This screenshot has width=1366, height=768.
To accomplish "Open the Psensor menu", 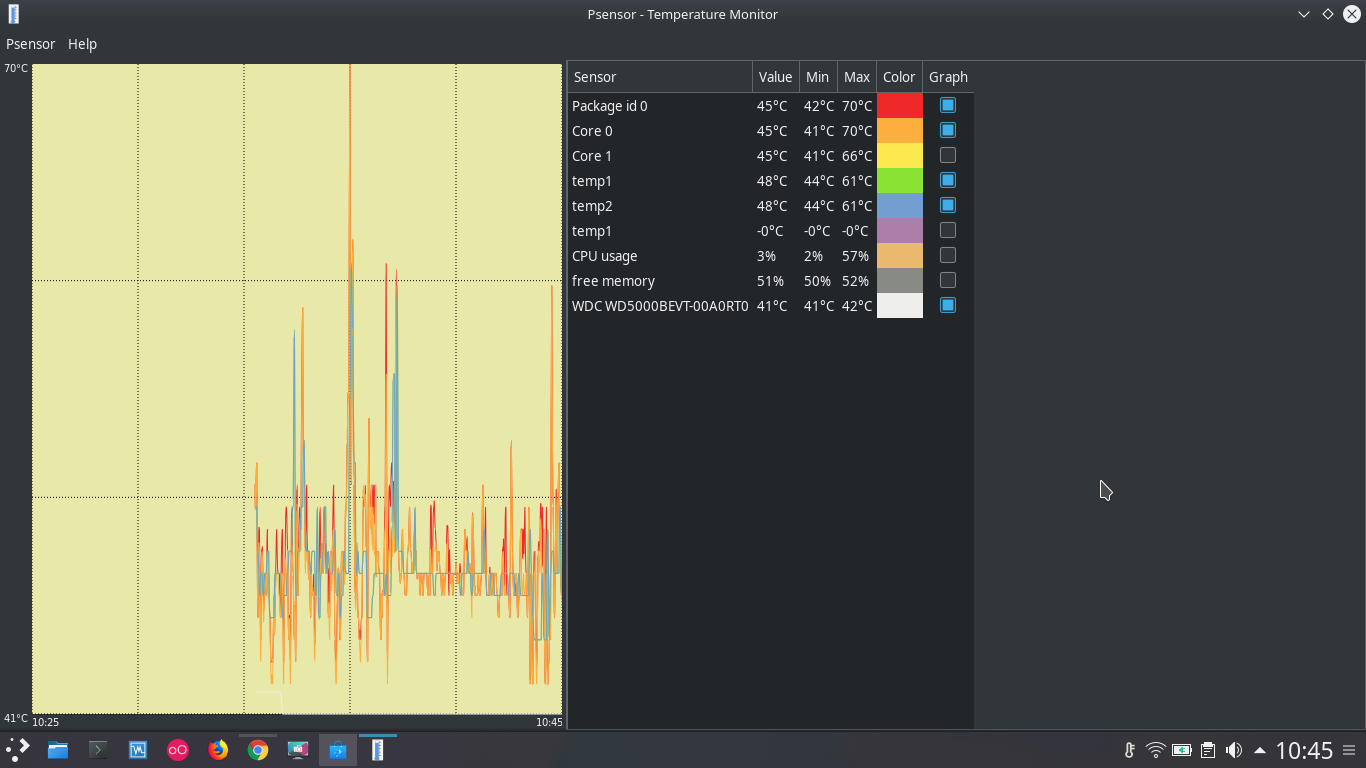I will click(30, 44).
